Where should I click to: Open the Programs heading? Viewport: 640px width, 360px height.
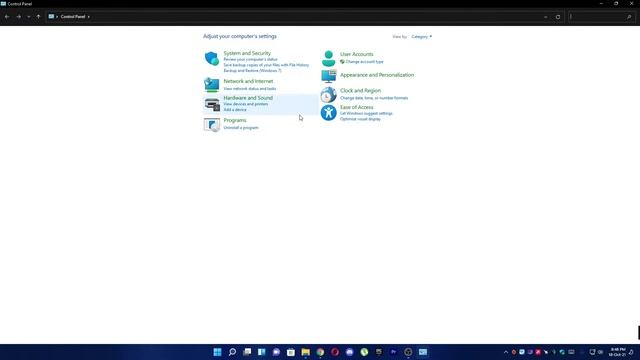(235, 120)
